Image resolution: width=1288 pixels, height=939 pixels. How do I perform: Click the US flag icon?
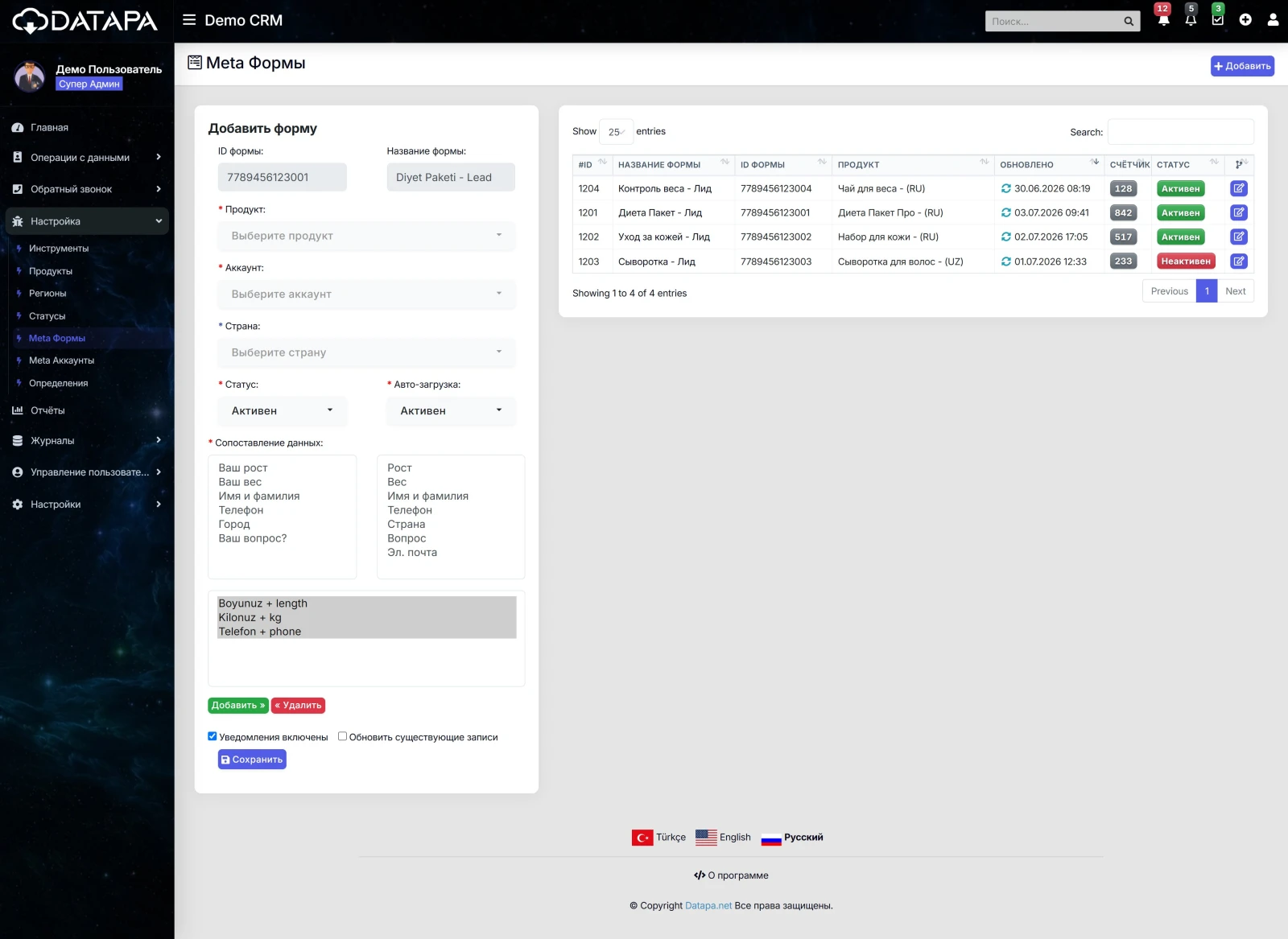tap(706, 838)
